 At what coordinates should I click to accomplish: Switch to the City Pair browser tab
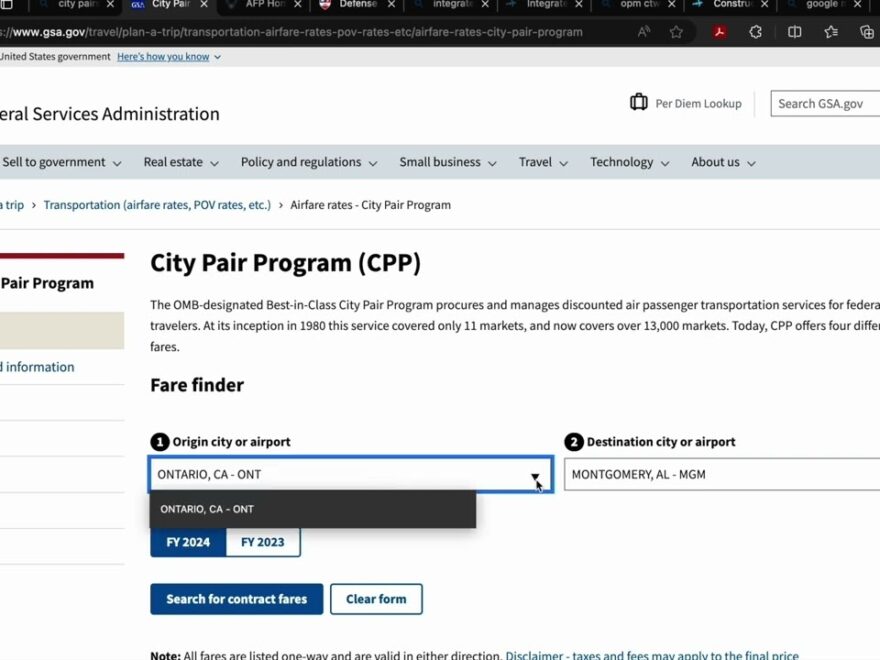coord(165,7)
